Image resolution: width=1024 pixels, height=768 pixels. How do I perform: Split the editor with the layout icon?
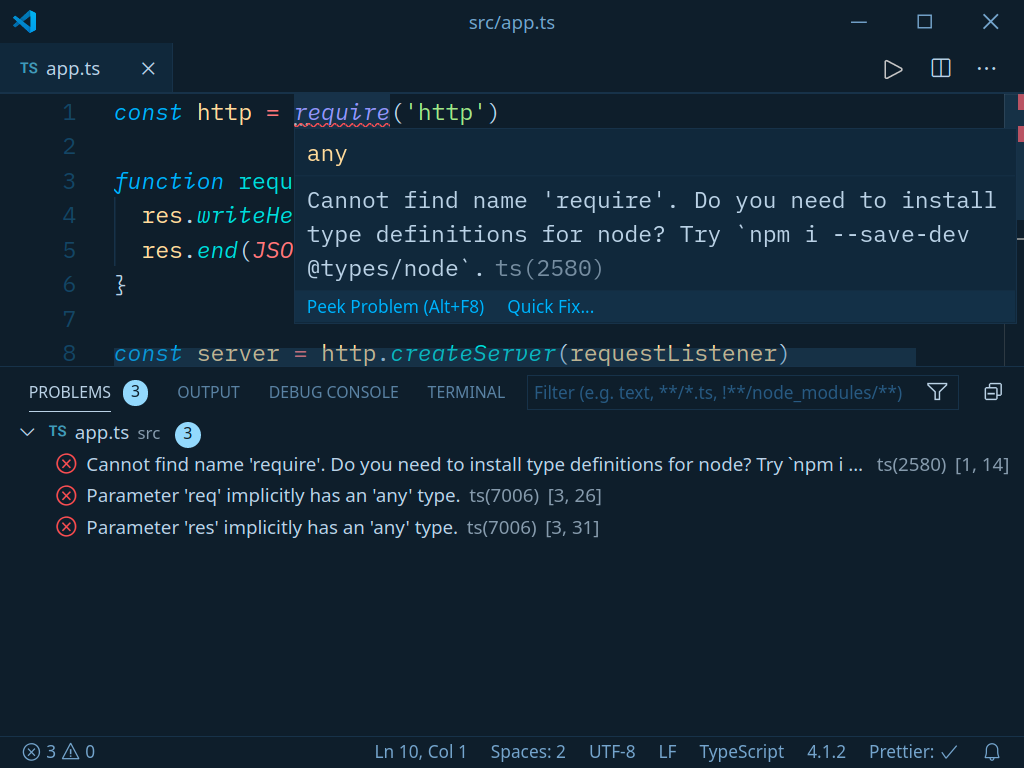[940, 68]
